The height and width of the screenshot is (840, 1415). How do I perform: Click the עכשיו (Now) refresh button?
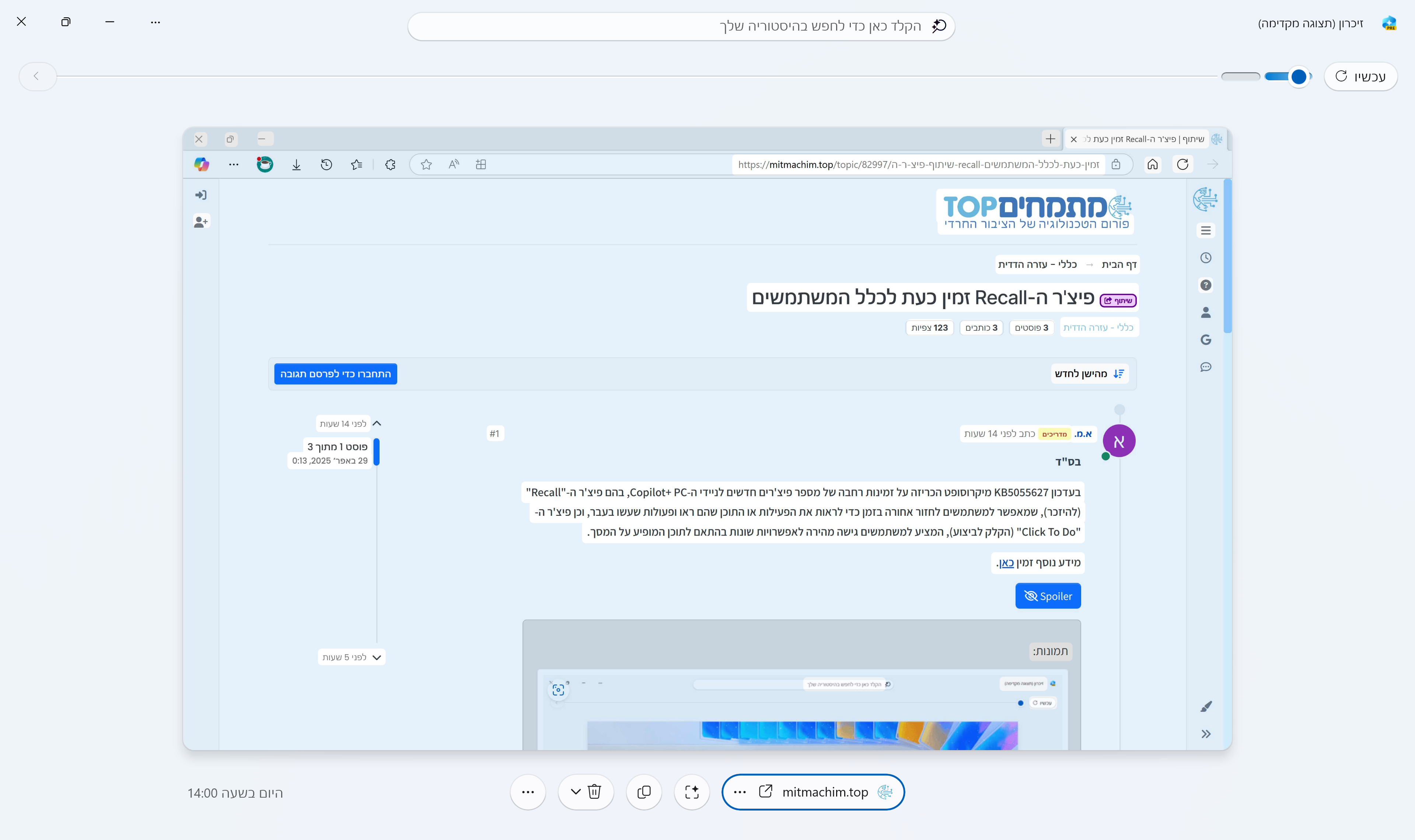[1361, 76]
